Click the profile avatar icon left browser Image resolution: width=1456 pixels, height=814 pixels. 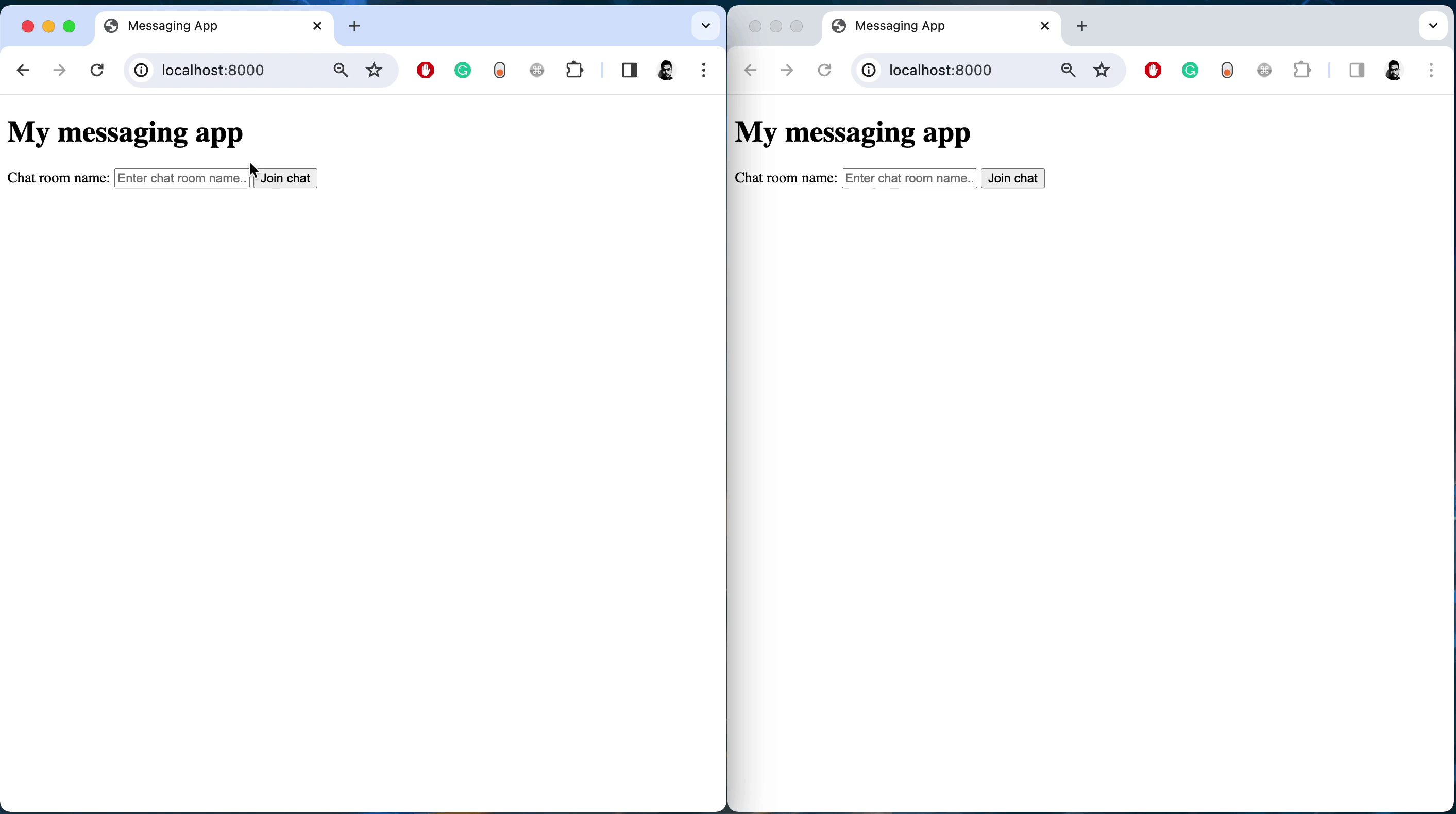(666, 69)
